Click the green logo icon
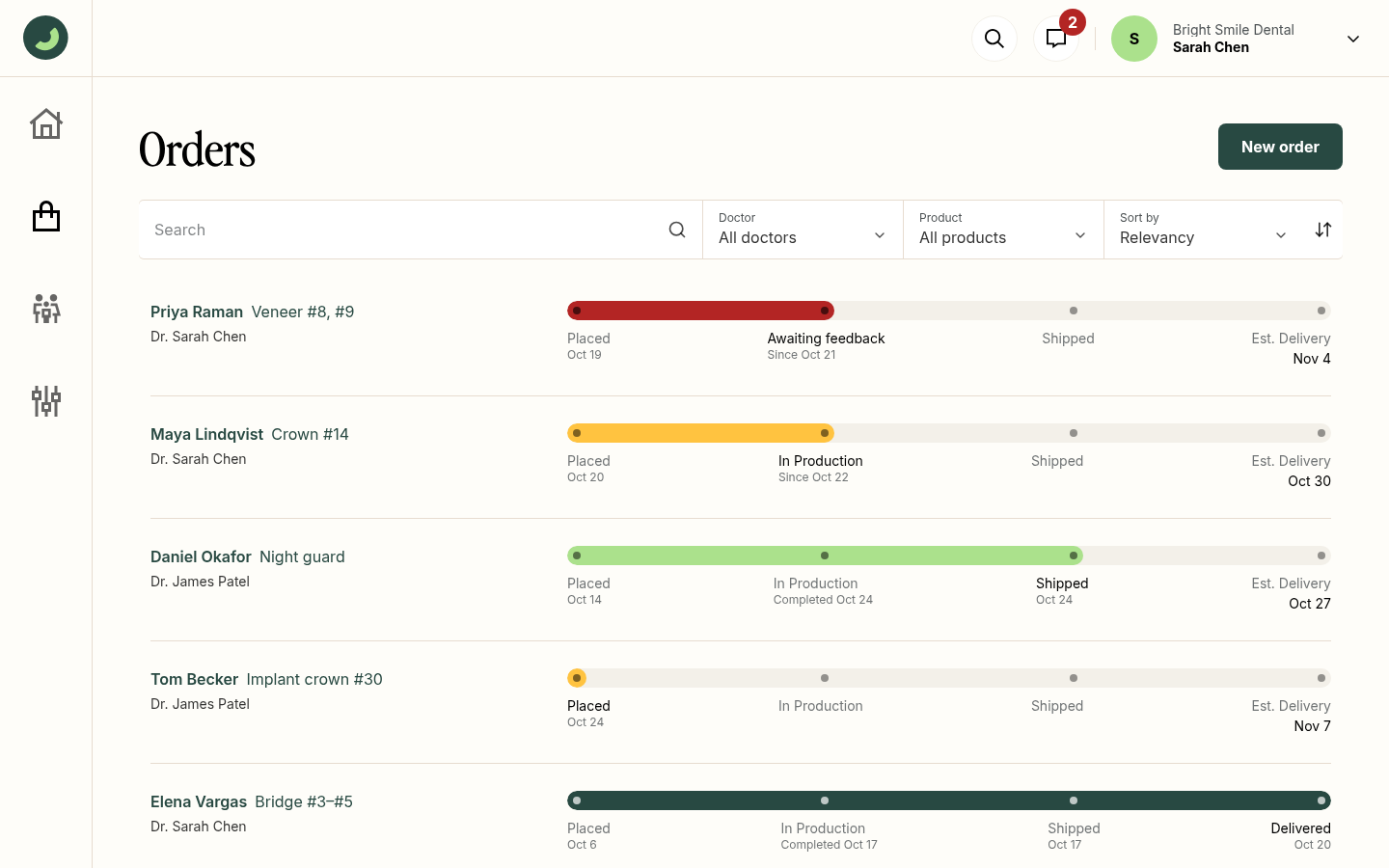Image resolution: width=1389 pixels, height=868 pixels. (45, 38)
